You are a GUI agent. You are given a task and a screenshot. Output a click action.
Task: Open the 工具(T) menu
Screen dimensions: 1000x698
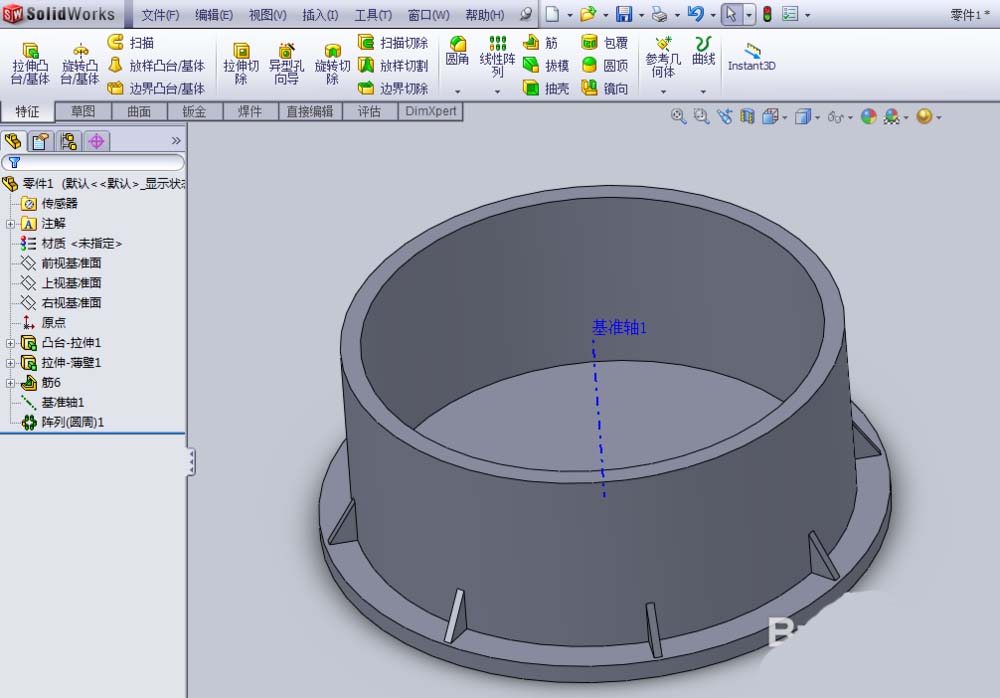[373, 15]
